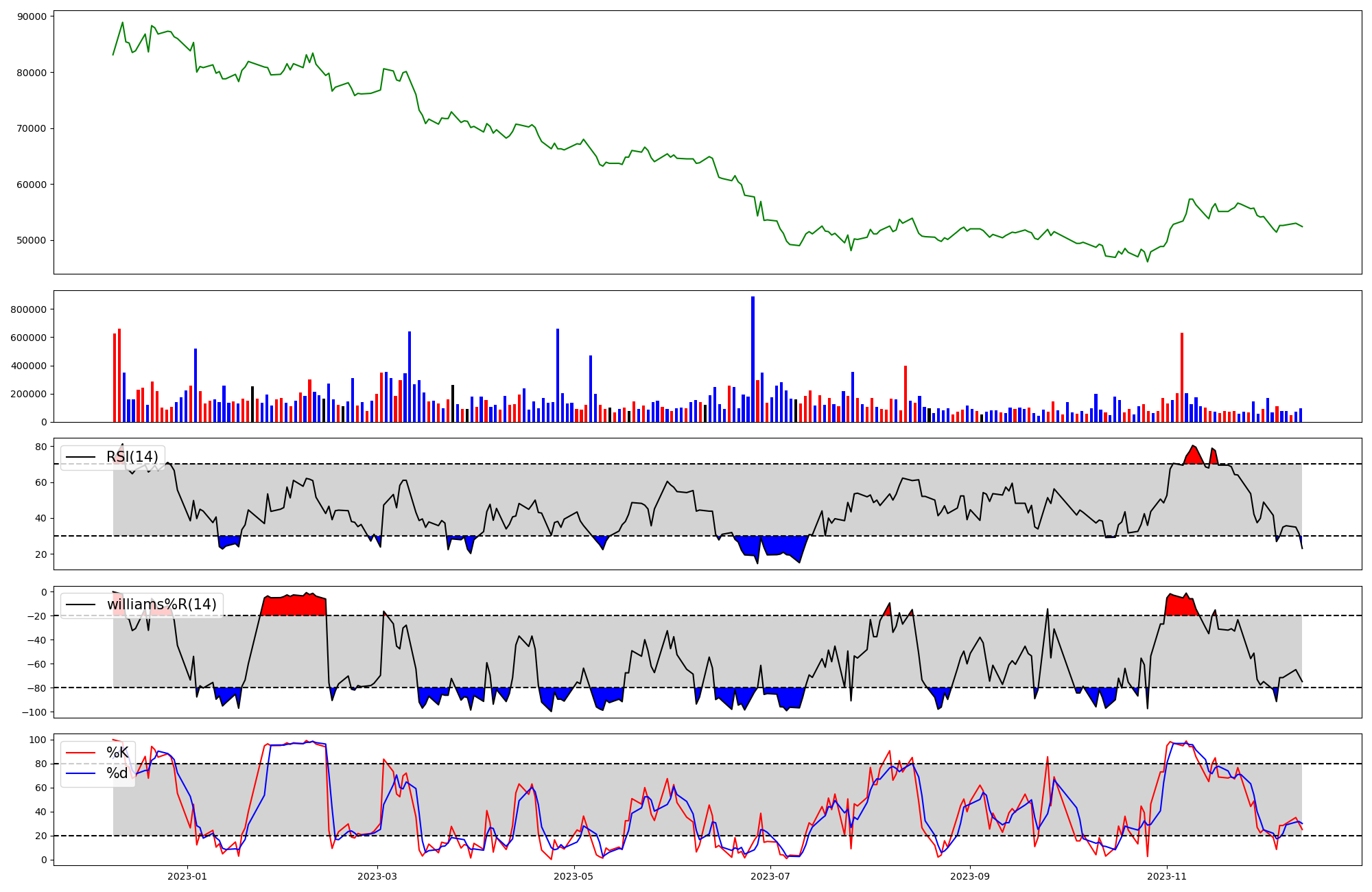
Task: Click the red overbought RSI area in November
Action: [1194, 456]
